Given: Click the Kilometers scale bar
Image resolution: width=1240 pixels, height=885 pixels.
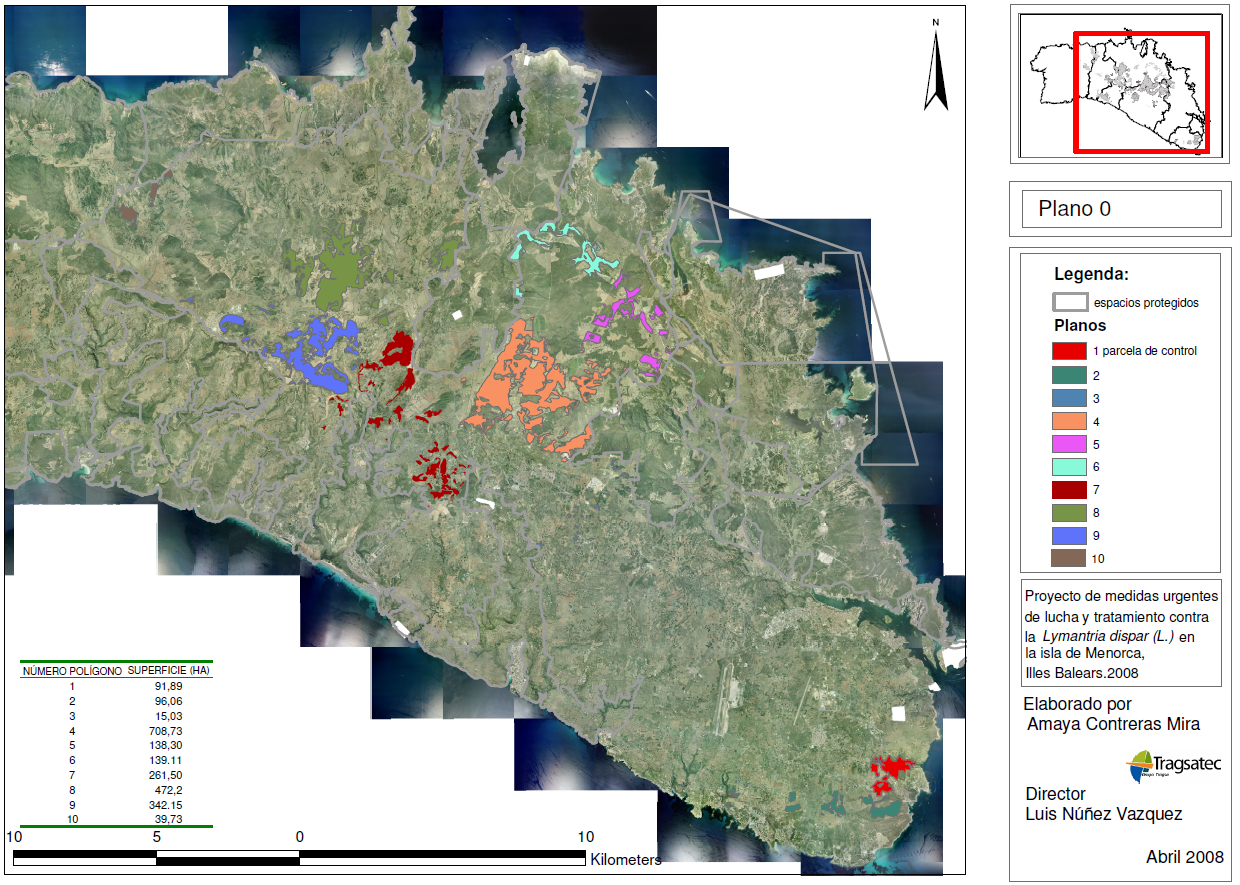Looking at the screenshot, I should pyautogui.click(x=300, y=858).
